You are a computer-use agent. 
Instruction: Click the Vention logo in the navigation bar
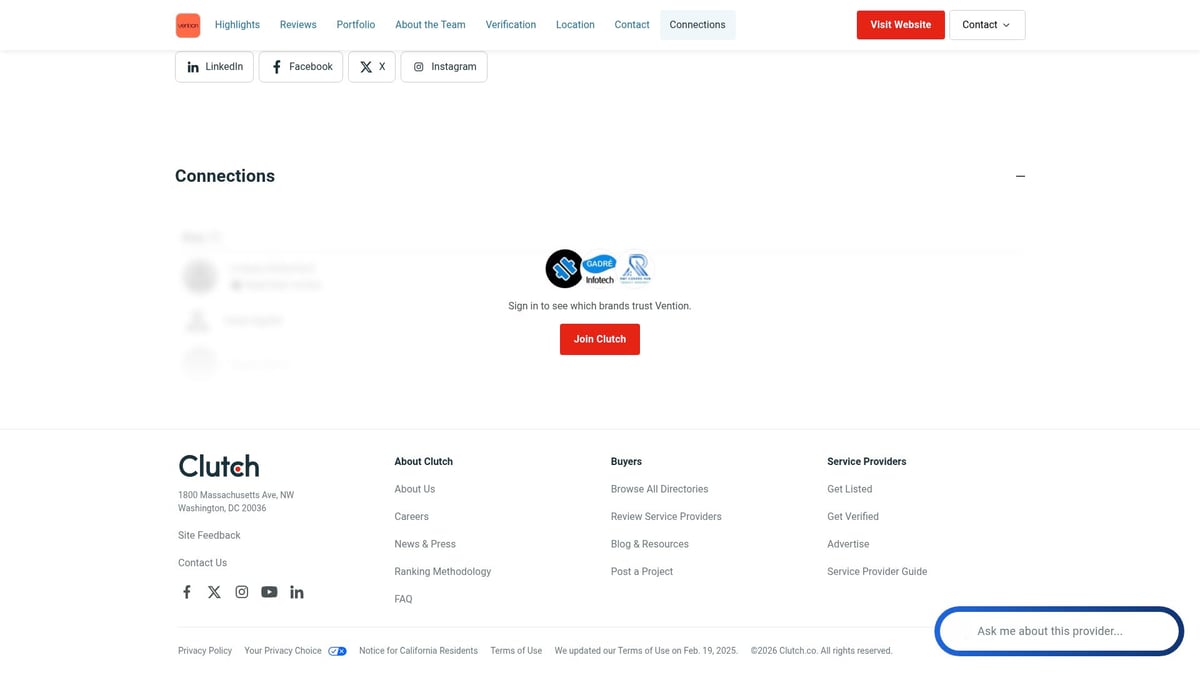click(x=188, y=24)
